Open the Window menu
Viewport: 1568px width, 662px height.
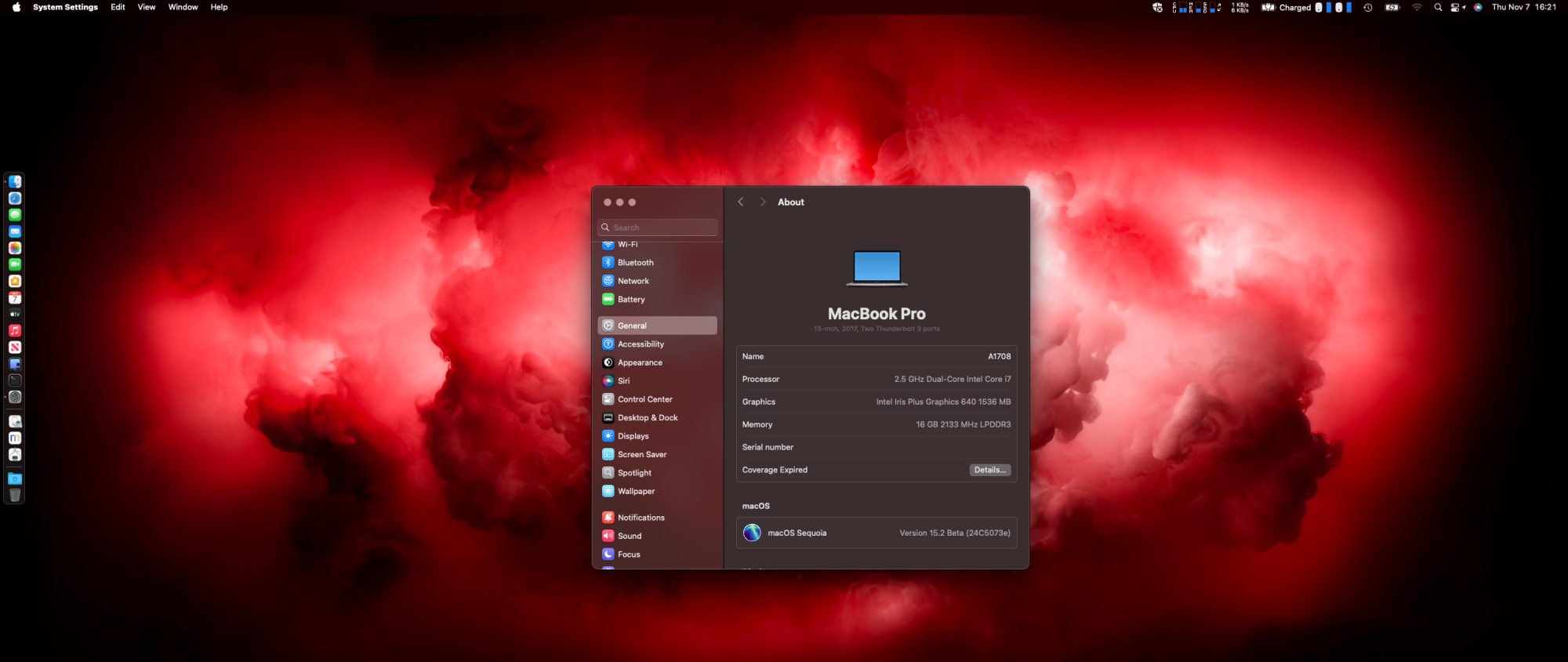[183, 7]
